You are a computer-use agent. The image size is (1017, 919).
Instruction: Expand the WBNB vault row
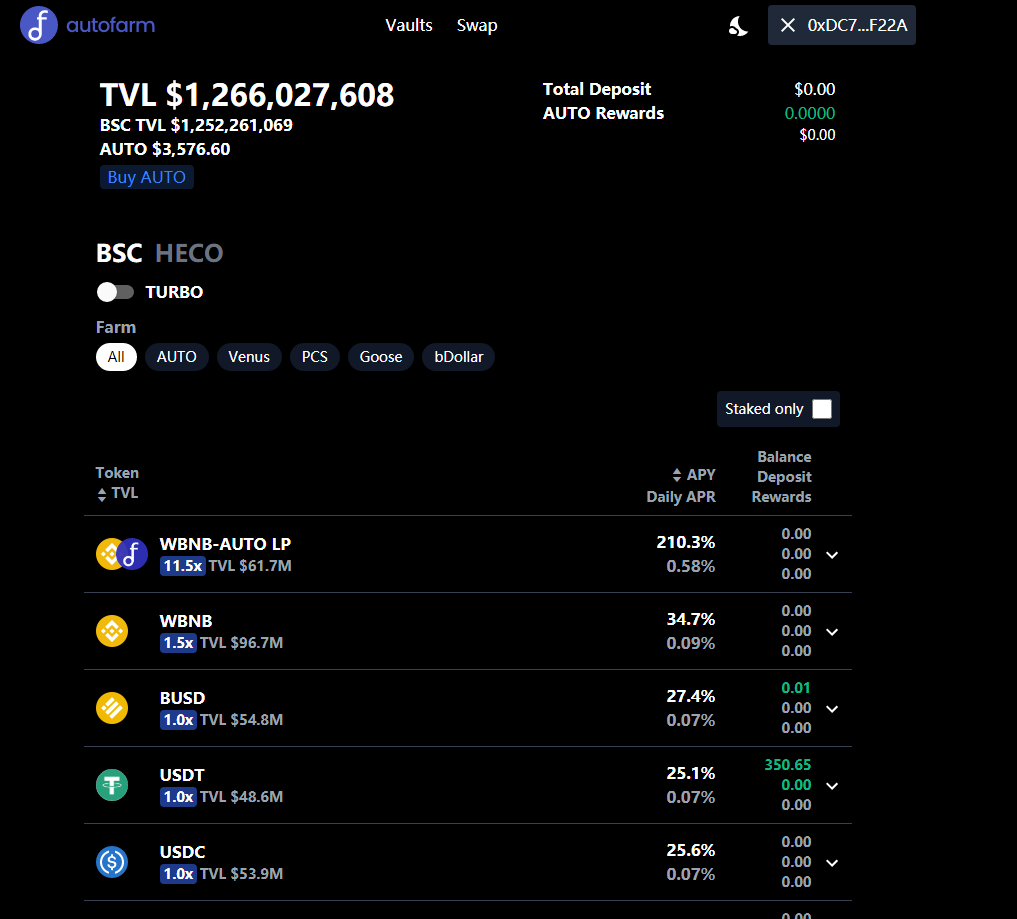pos(832,632)
